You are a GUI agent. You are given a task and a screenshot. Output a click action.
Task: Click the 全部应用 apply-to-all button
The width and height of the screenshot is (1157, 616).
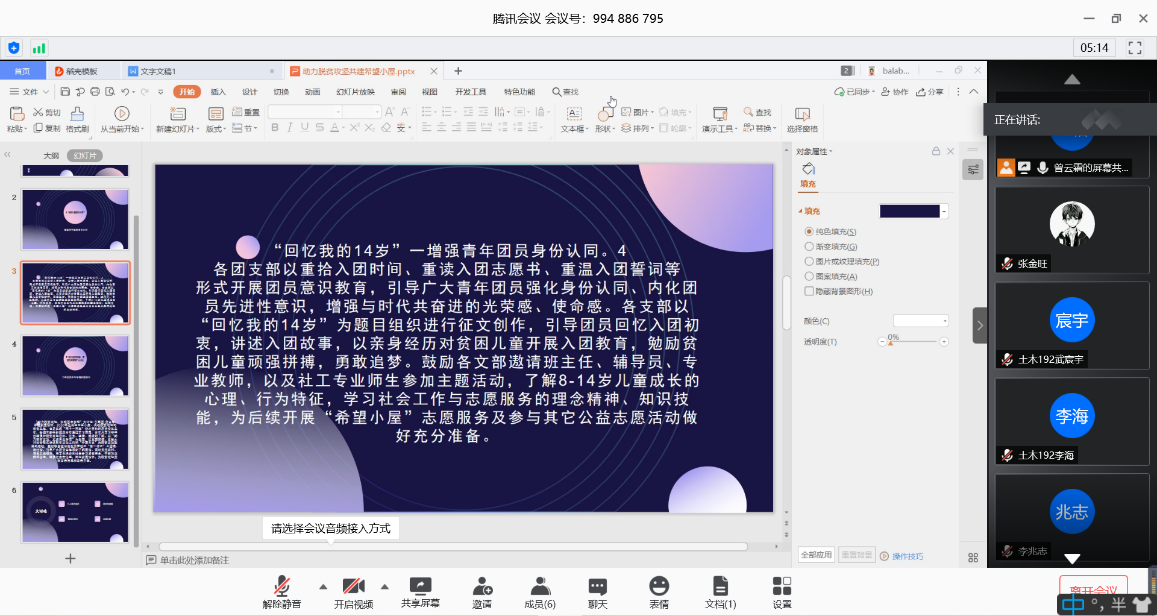pyautogui.click(x=816, y=555)
